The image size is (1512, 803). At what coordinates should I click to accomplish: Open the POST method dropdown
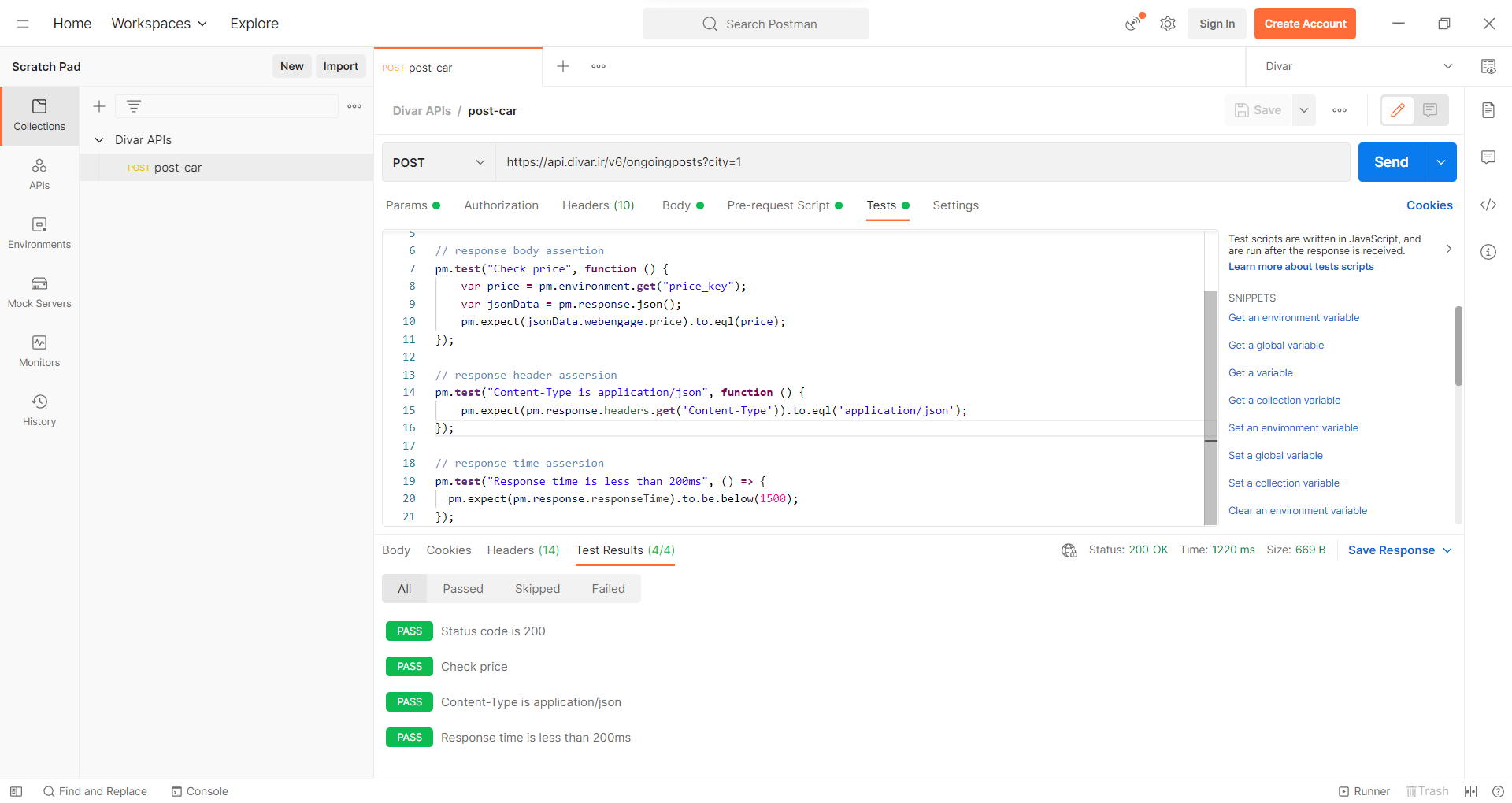pos(439,162)
